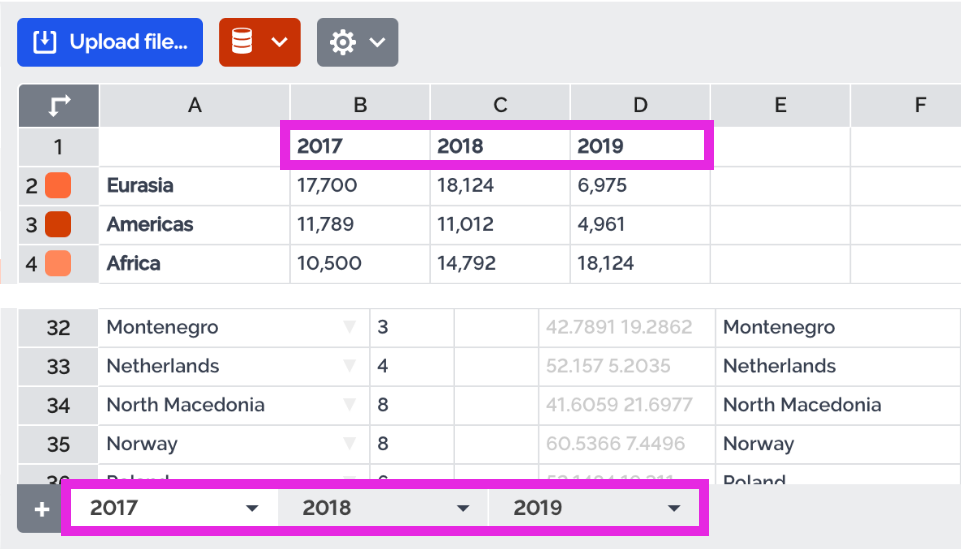Click the 2018 column header cell
The image size is (961, 549).
point(500,146)
